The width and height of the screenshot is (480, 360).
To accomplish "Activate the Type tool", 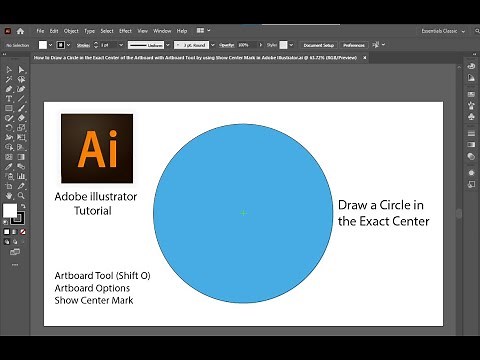I will 9,99.
